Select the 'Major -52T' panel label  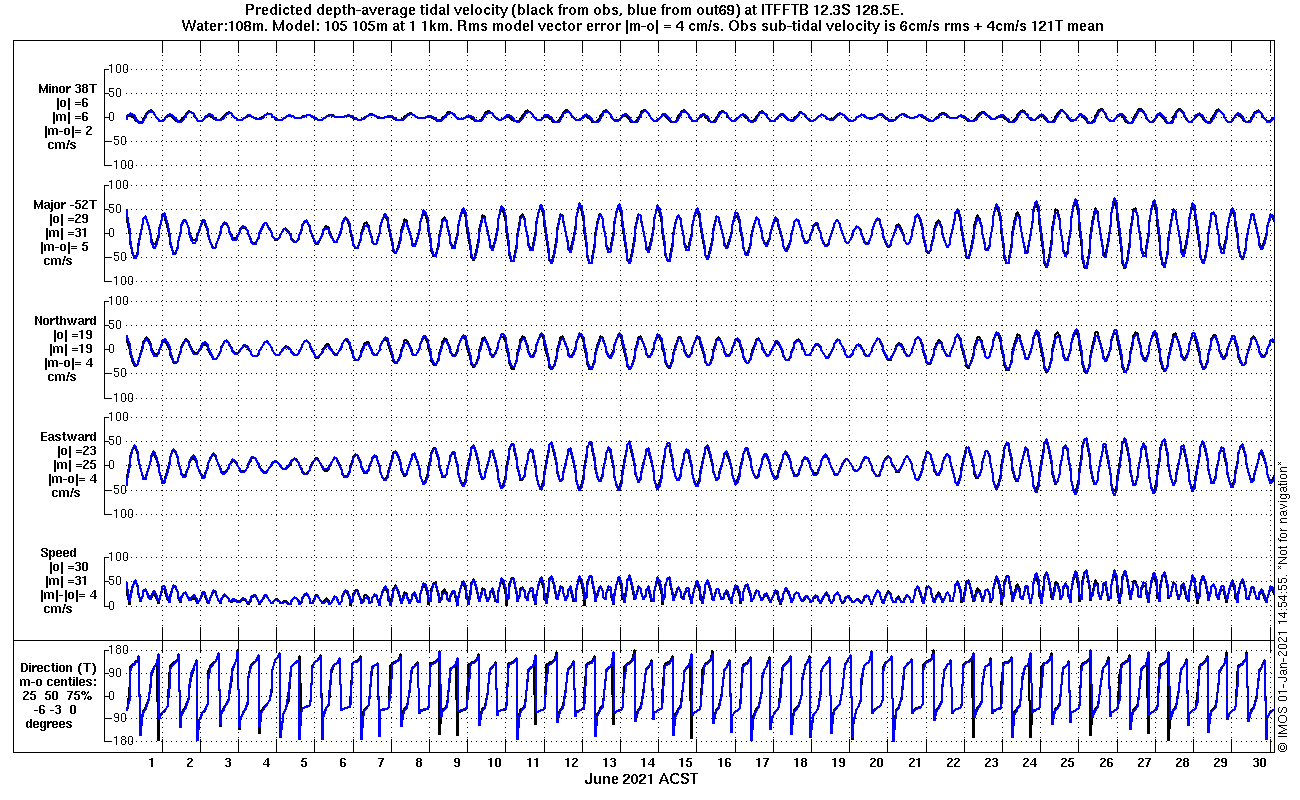click(x=64, y=205)
